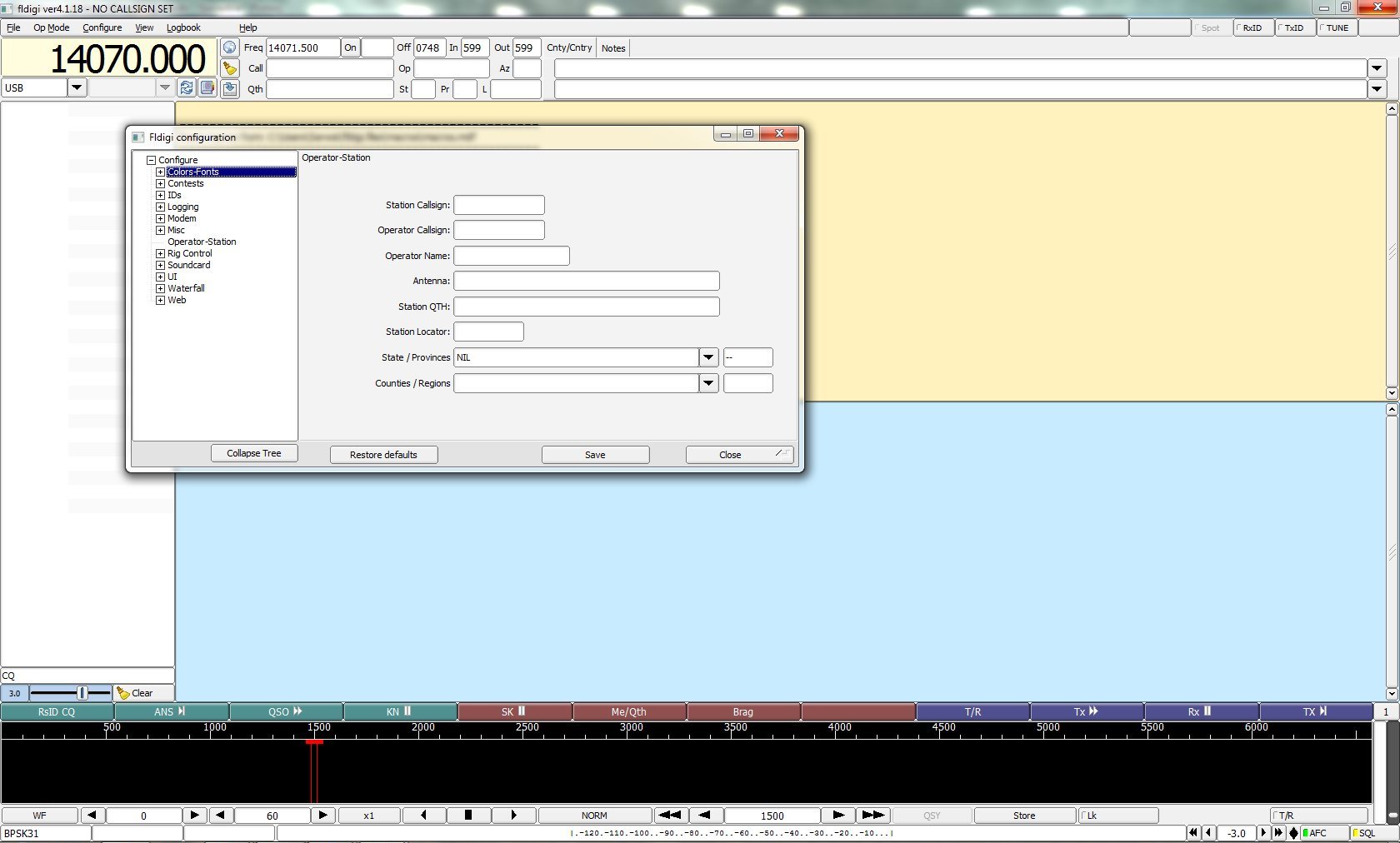
Task: Open the logbook viewer book icon
Action: point(207,87)
